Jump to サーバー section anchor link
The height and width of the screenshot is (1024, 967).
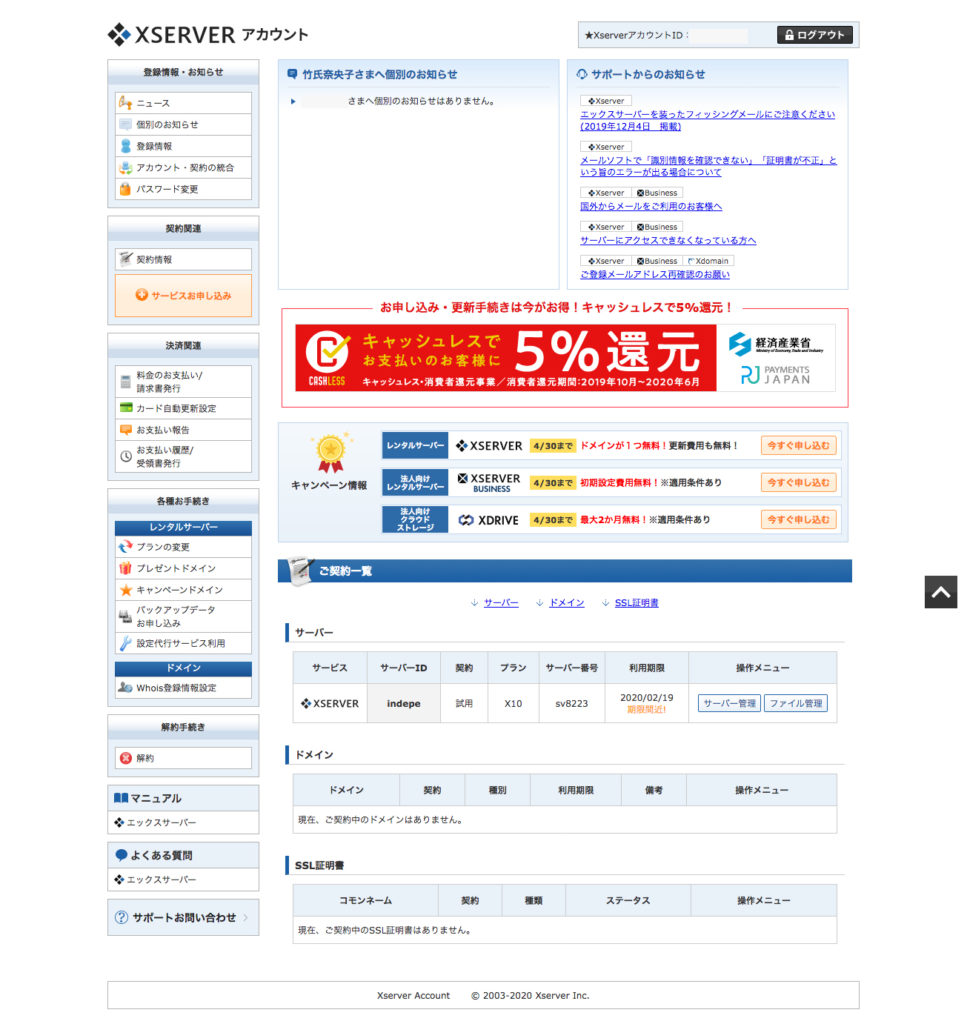[501, 603]
